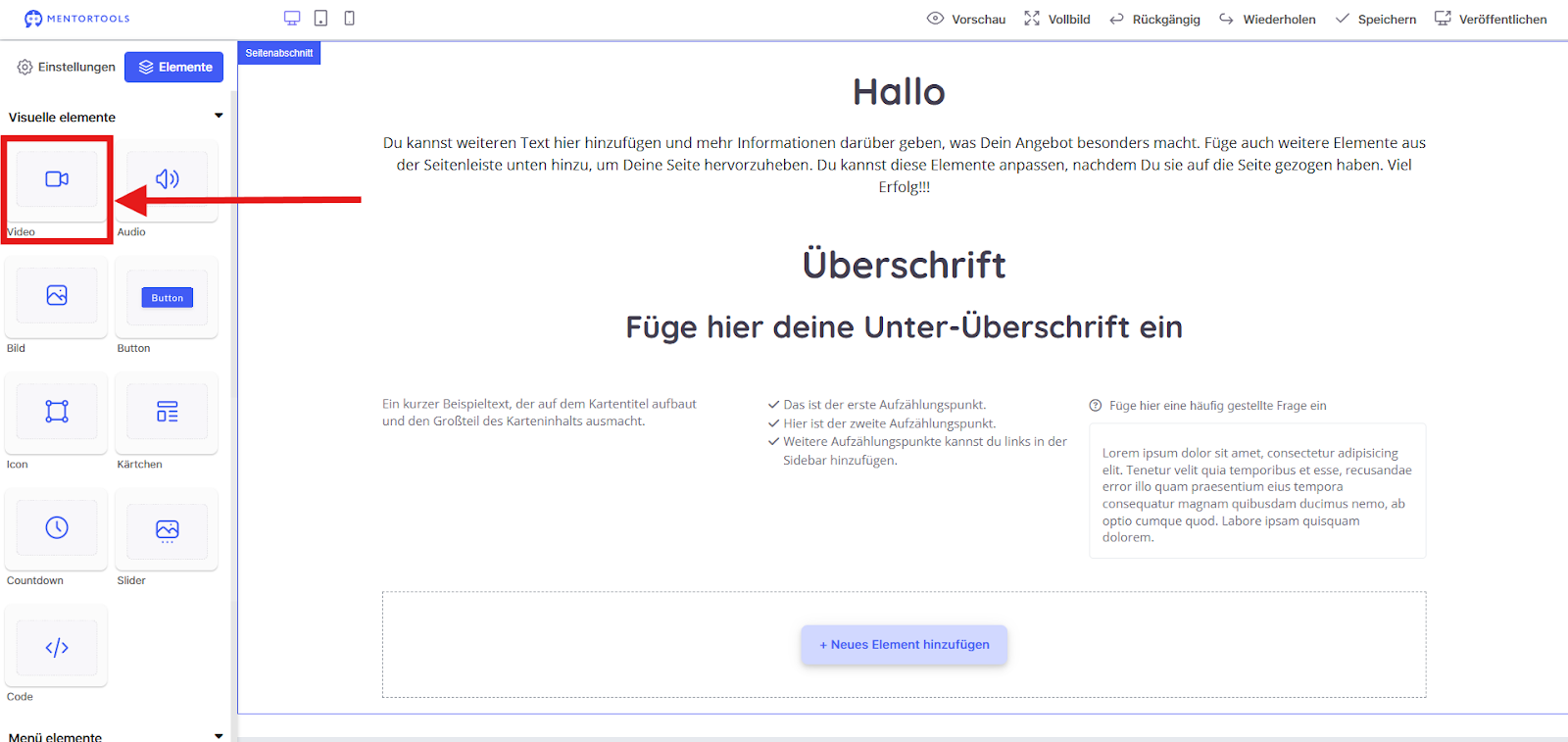Screen dimensions: 1568x742
Task: Select the Icon element tile
Action: click(x=57, y=413)
